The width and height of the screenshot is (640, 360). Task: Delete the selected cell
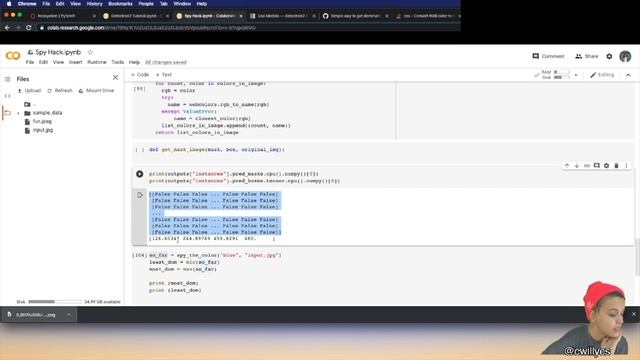pos(617,166)
